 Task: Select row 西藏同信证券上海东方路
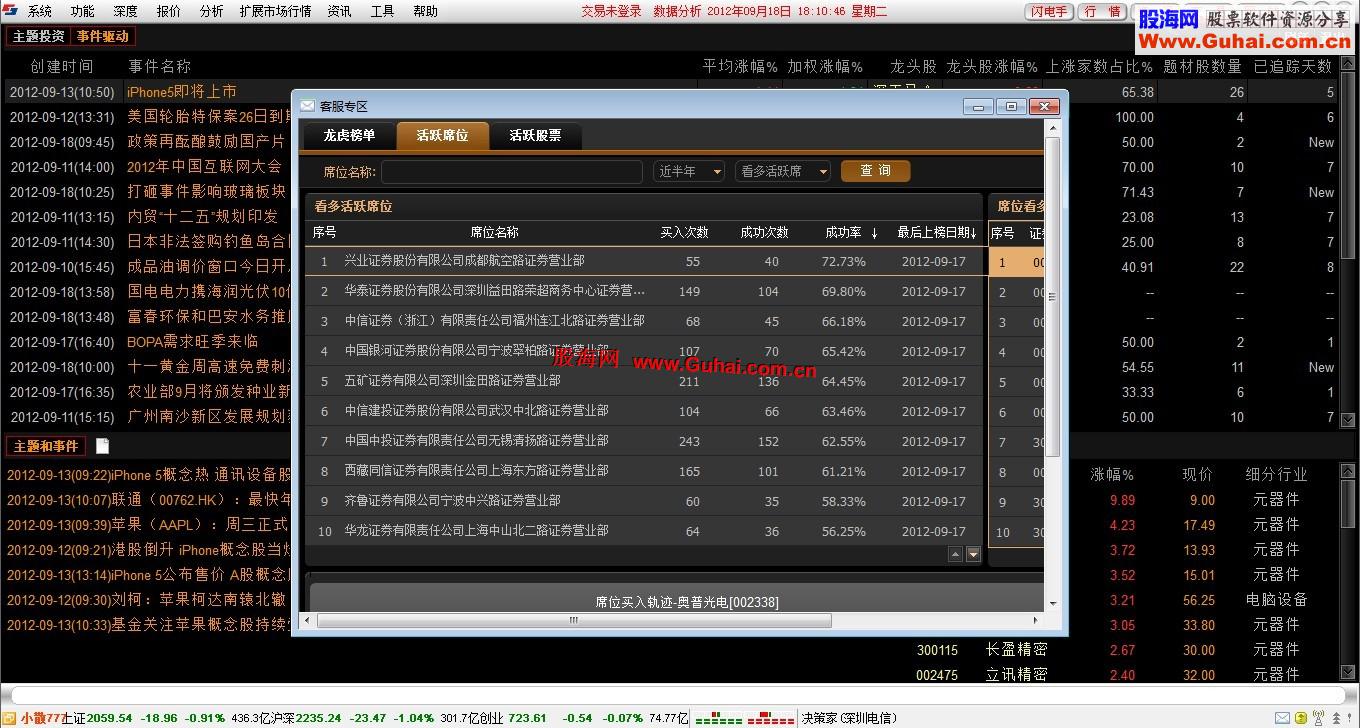[645, 471]
